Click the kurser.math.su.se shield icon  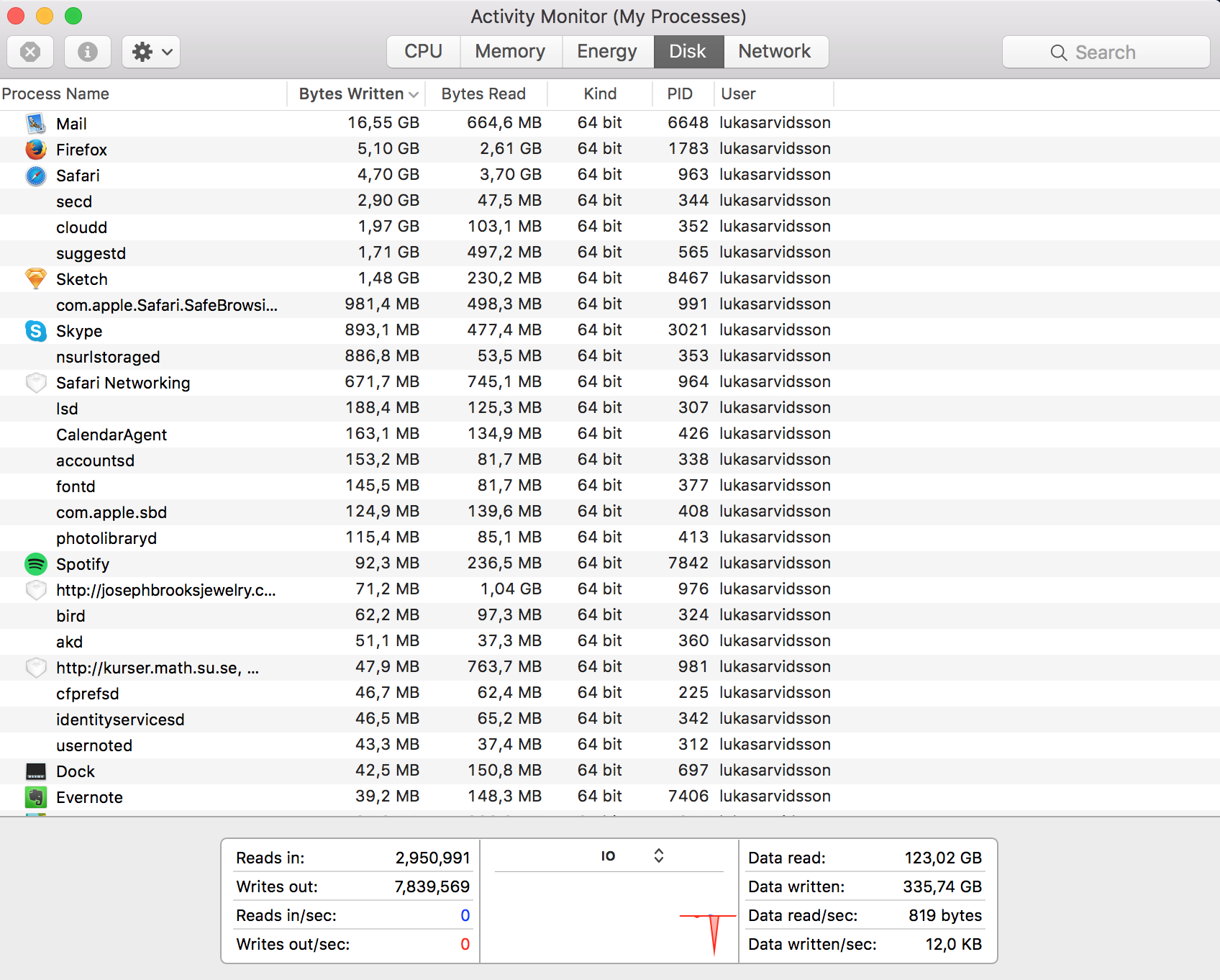point(36,667)
